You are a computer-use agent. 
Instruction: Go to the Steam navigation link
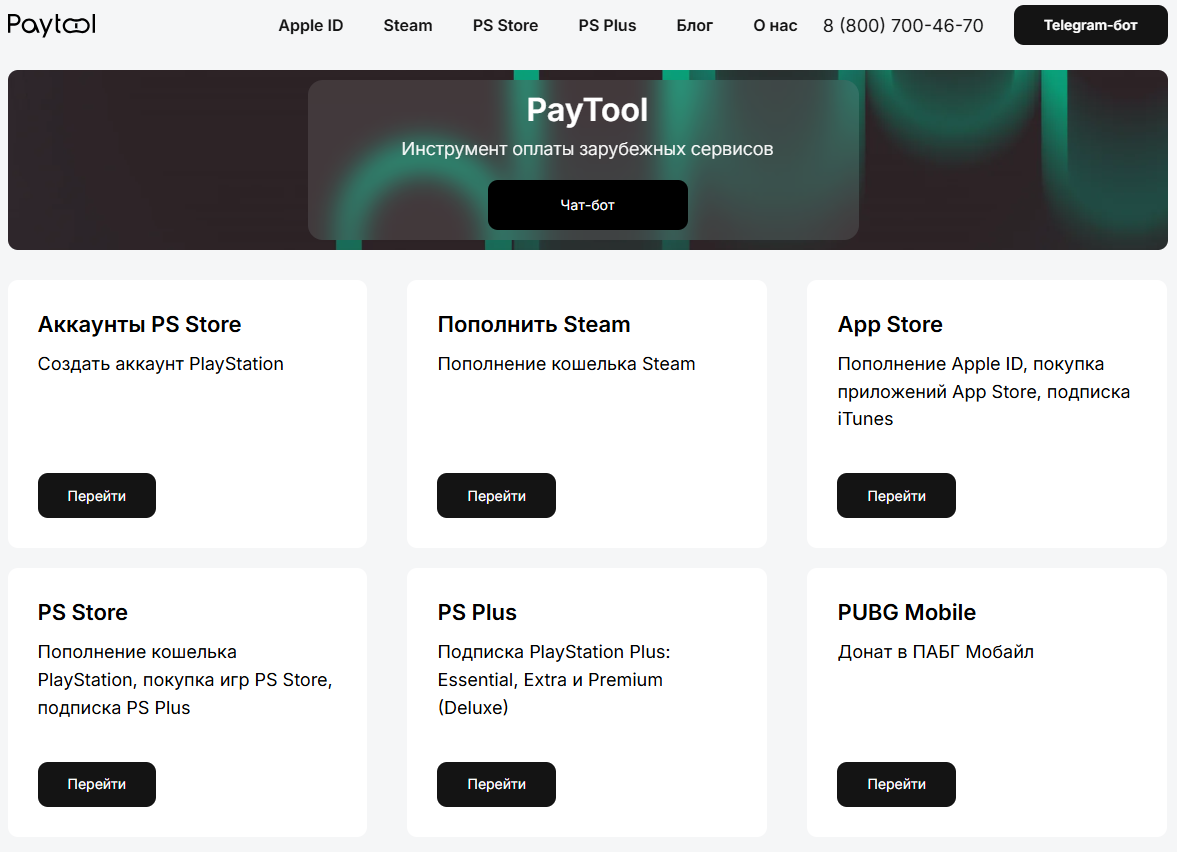pos(408,26)
